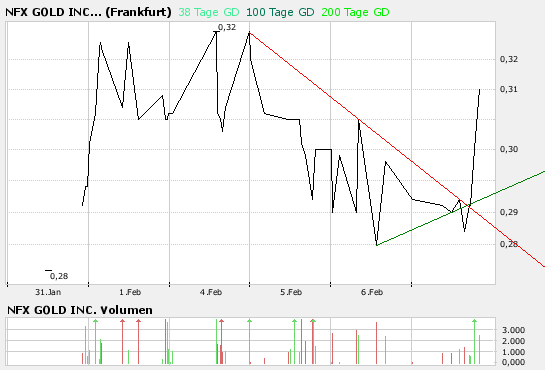Image resolution: width=545 pixels, height=384 pixels.
Task: Click the 0,30 price axis label
Action: coord(509,149)
